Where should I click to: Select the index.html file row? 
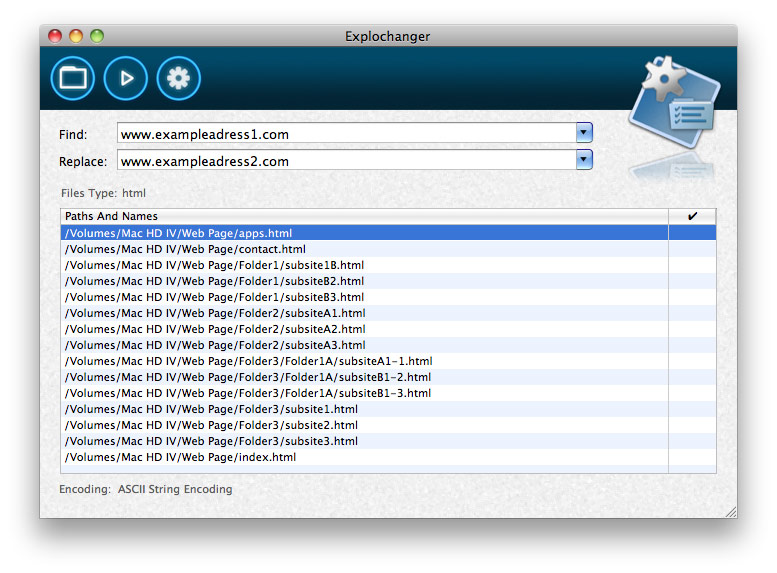tap(388, 457)
